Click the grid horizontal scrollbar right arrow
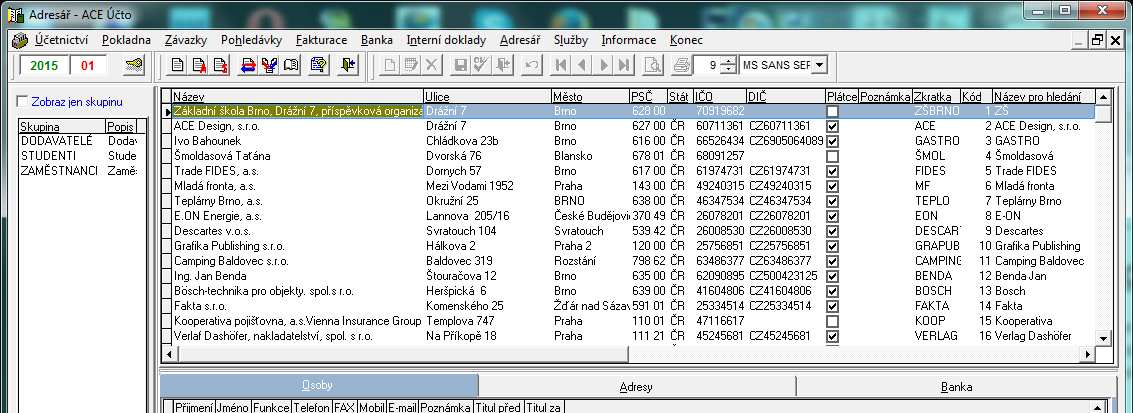Screen dimensions: 1133x413 1088,355
